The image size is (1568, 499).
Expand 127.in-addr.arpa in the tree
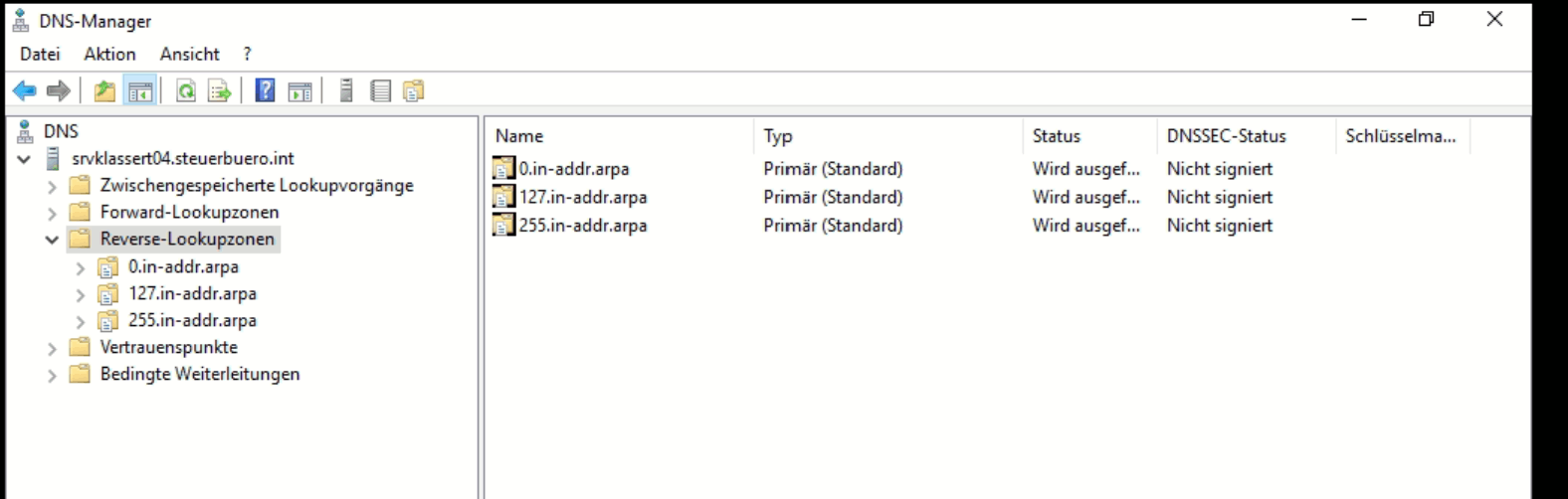coord(81,294)
